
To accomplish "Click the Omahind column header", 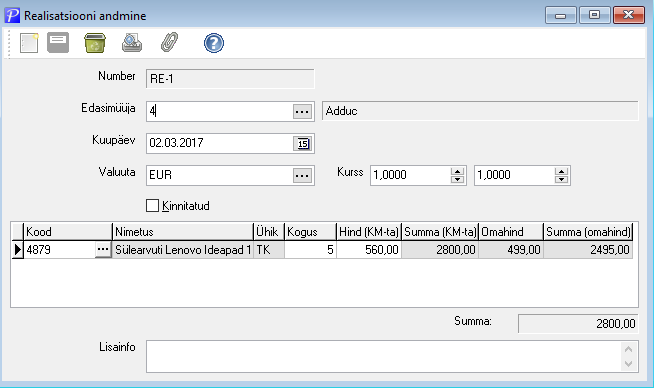I will [x=511, y=232].
